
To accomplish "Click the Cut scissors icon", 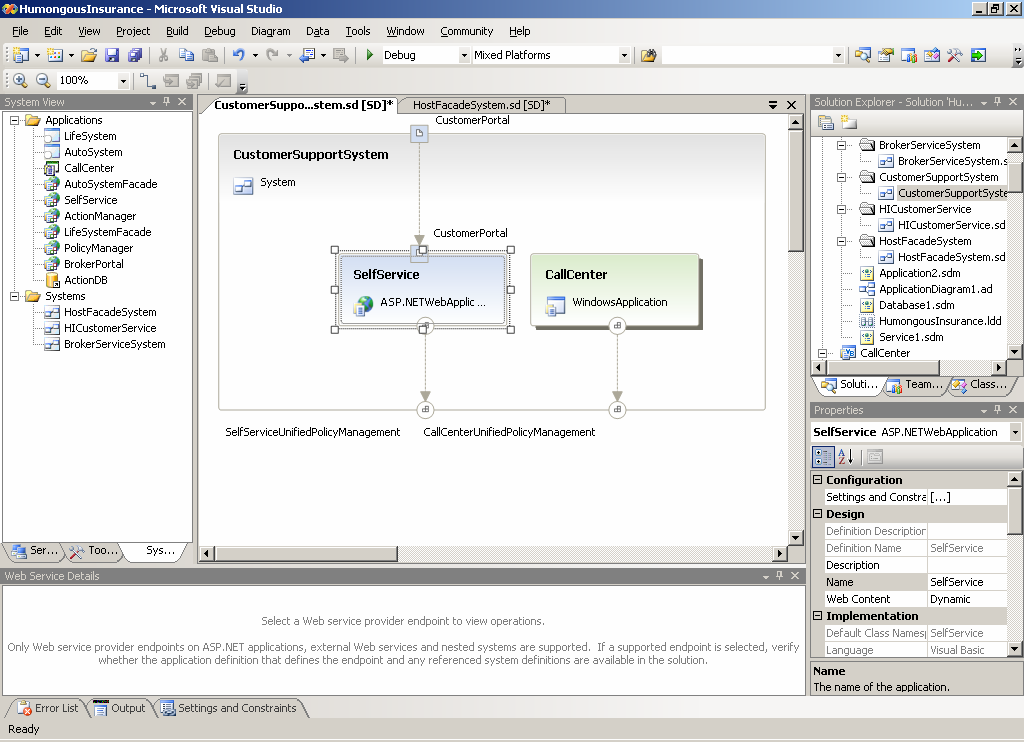I will tap(163, 55).
